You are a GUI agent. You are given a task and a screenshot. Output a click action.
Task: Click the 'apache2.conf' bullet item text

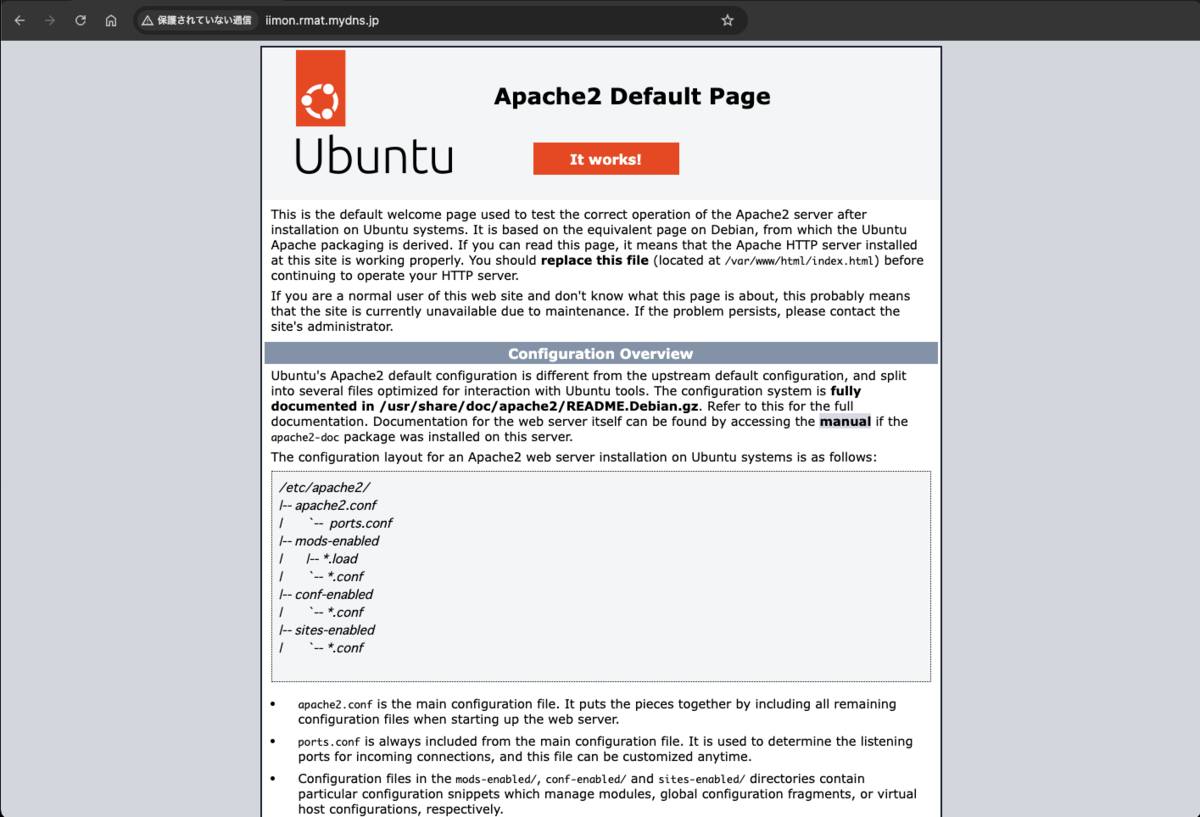pos(336,705)
